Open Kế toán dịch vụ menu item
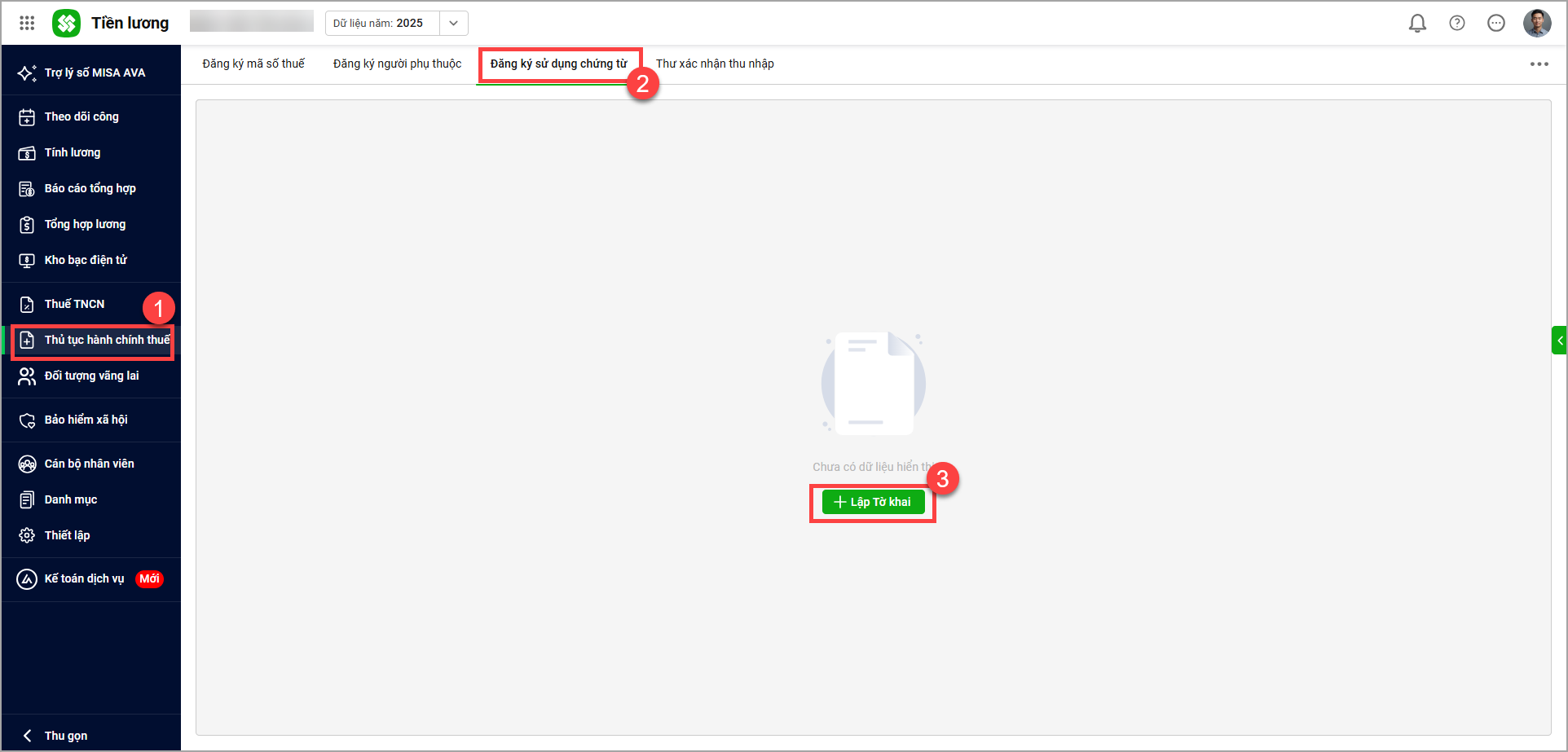This screenshot has width=1568, height=752. [x=84, y=578]
